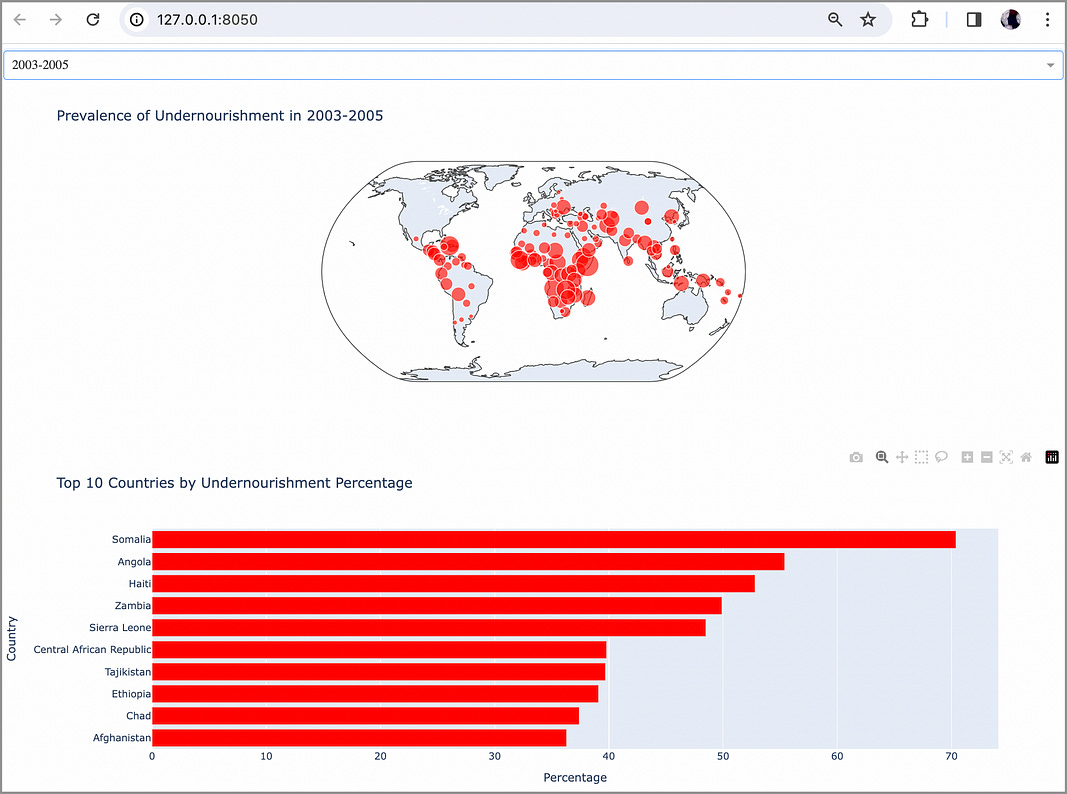The width and height of the screenshot is (1067, 794).
Task: Select the Plotly zoom tool
Action: [x=882, y=457]
